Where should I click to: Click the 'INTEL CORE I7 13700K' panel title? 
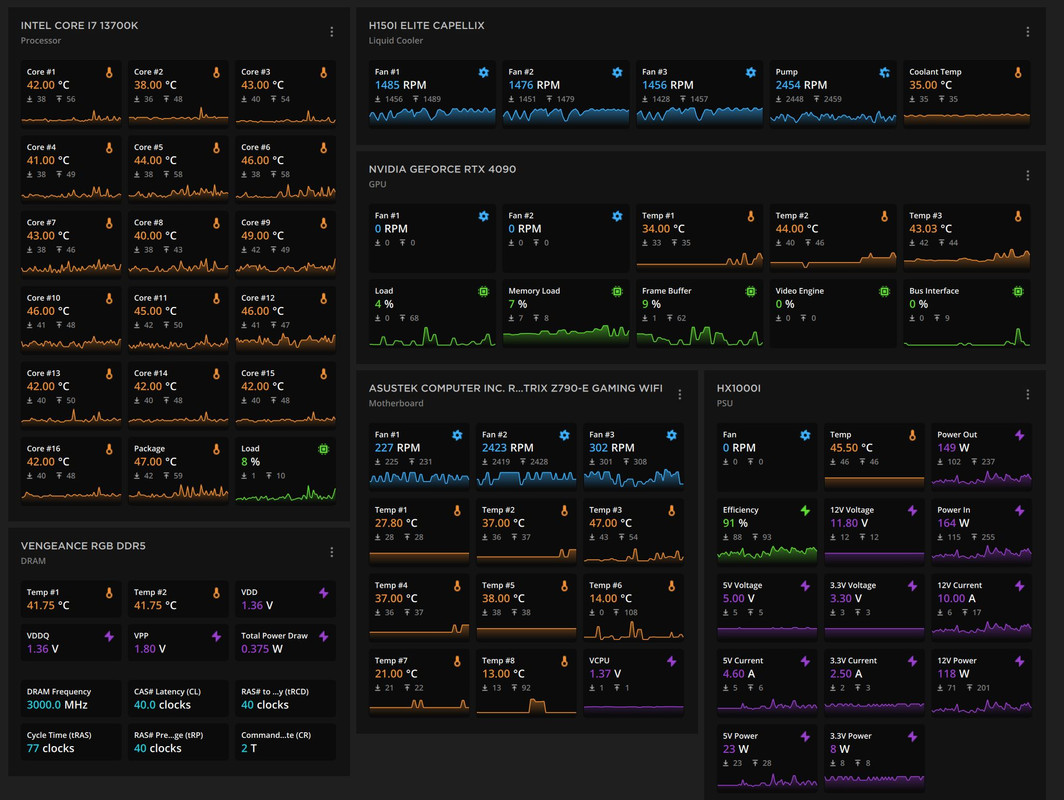79,26
